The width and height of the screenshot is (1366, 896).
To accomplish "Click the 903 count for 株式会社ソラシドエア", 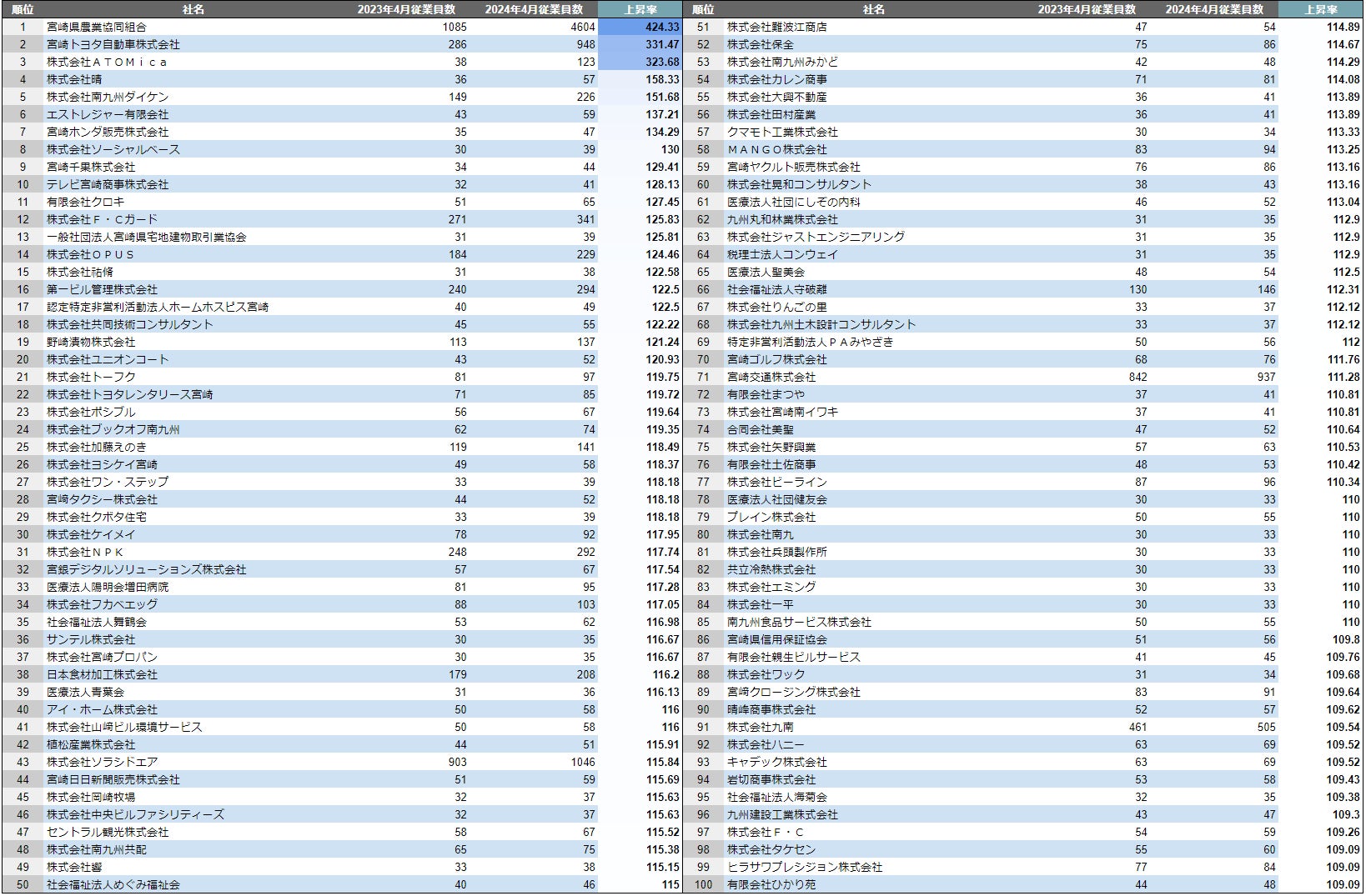I will point(458,762).
